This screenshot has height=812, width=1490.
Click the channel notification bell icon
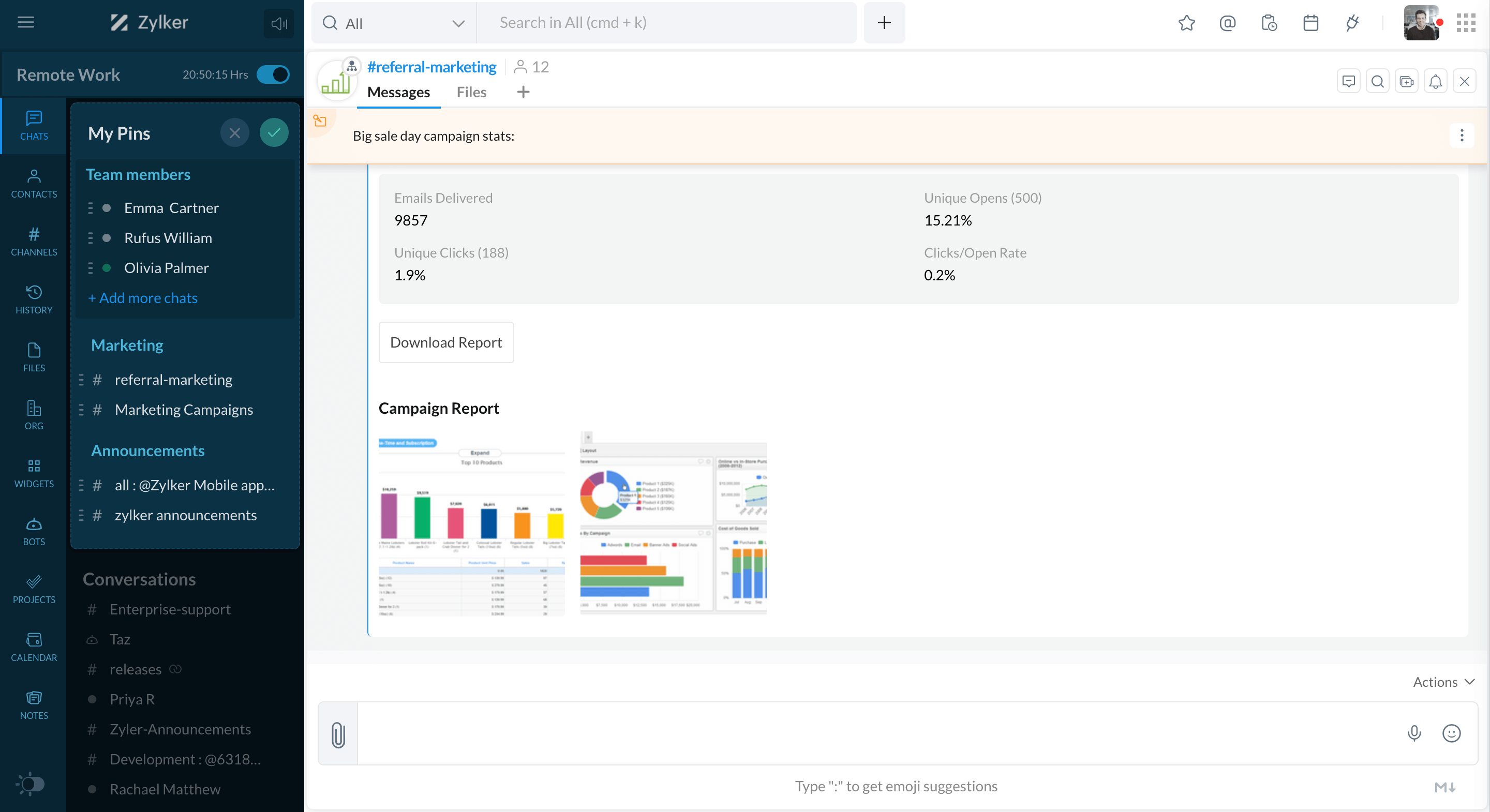click(1435, 82)
